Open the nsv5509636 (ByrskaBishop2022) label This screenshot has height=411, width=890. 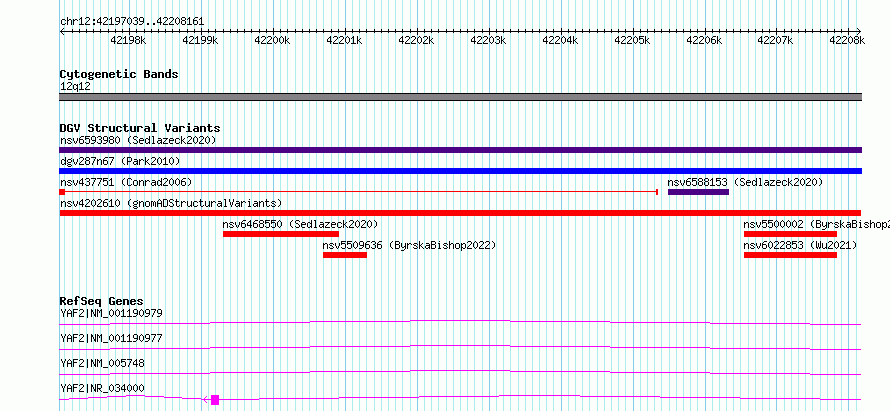tap(409, 245)
